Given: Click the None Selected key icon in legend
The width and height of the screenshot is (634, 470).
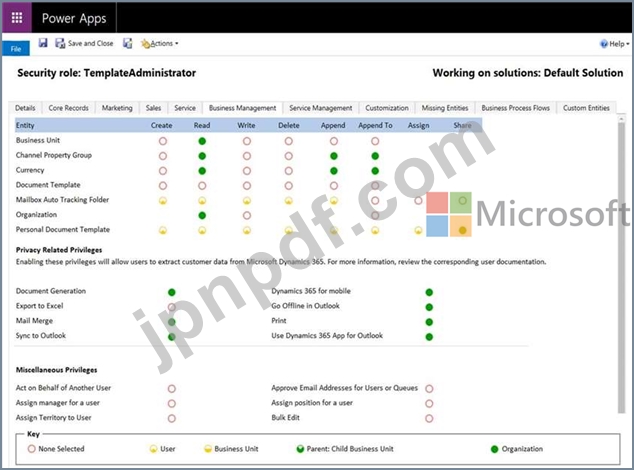Looking at the screenshot, I should (x=32, y=449).
